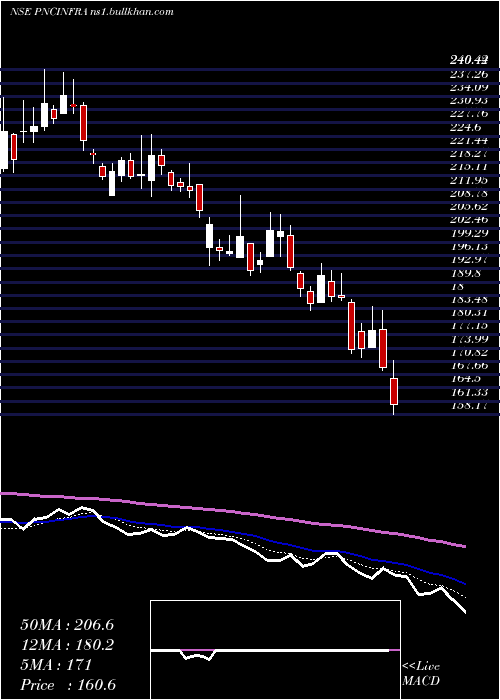Click the Price : 160.6 readout

pos(68,685)
